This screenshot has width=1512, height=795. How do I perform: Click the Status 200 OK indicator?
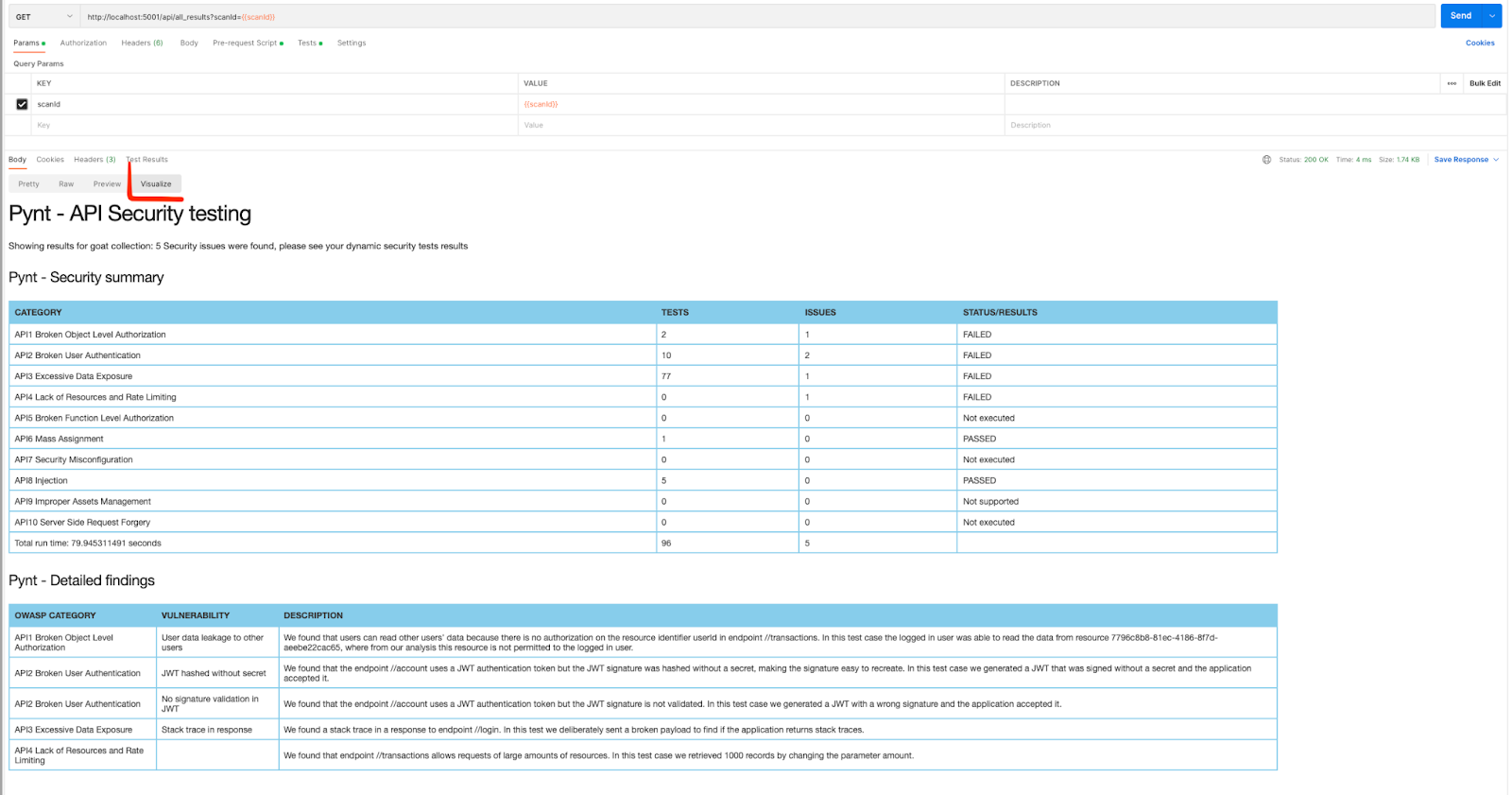pyautogui.click(x=1303, y=160)
